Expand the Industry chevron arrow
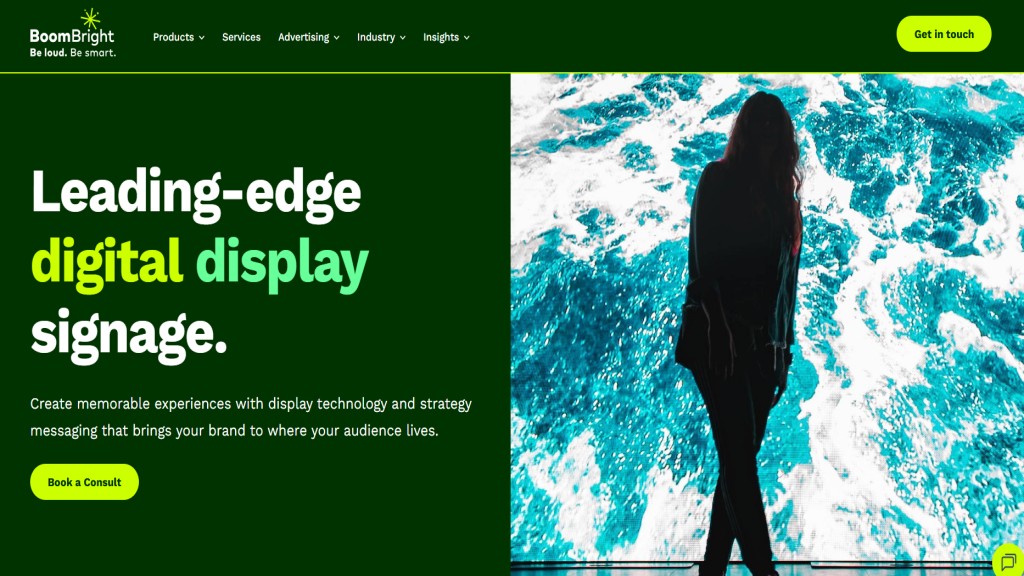Screen dimensions: 1024x576 point(403,38)
